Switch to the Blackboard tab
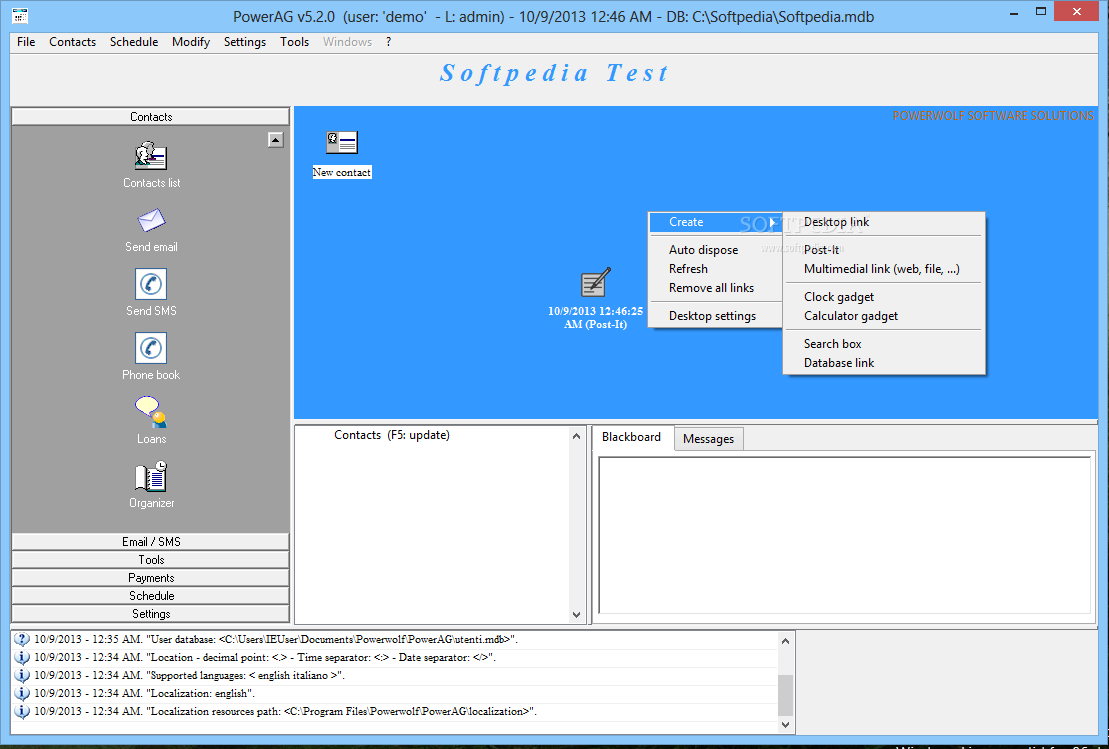Screen dimensions: 1109x749 632,437
